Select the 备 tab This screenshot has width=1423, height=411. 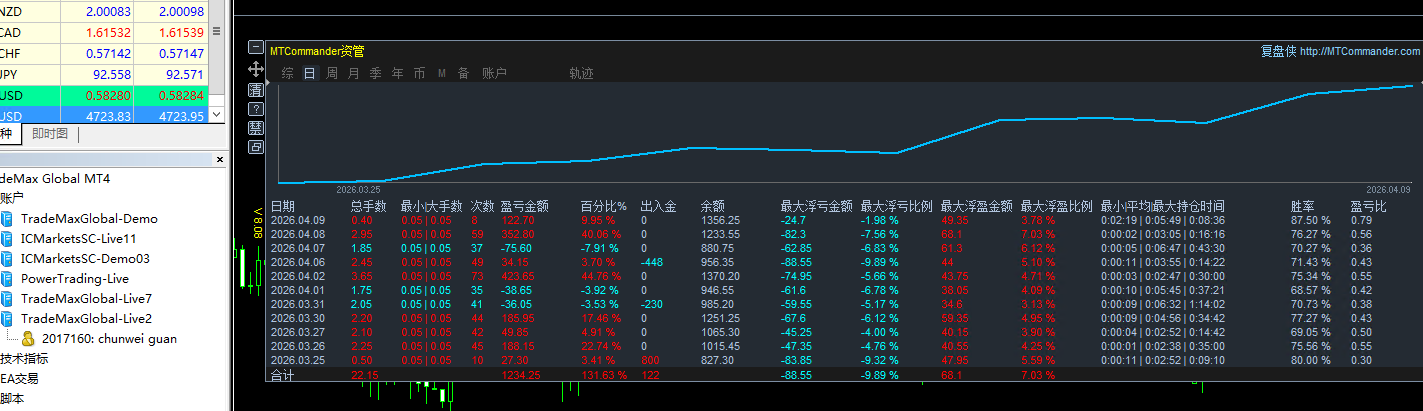pos(463,73)
